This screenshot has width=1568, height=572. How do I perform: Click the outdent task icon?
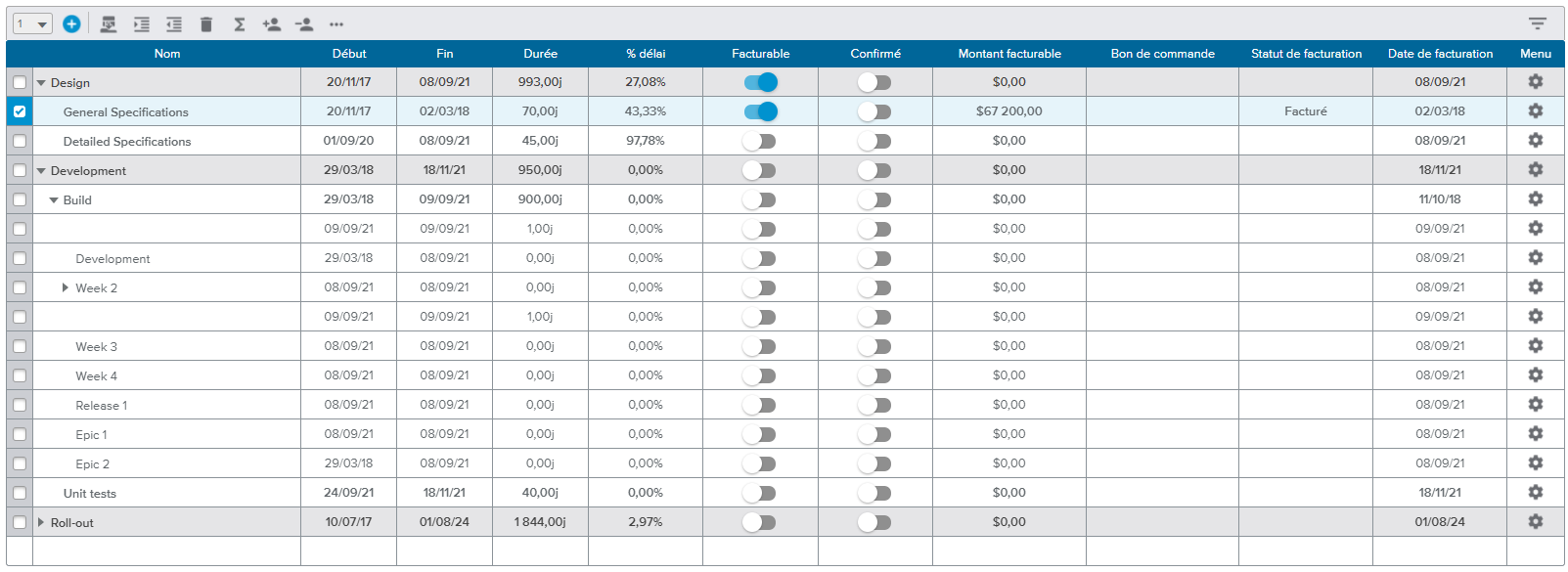174,24
